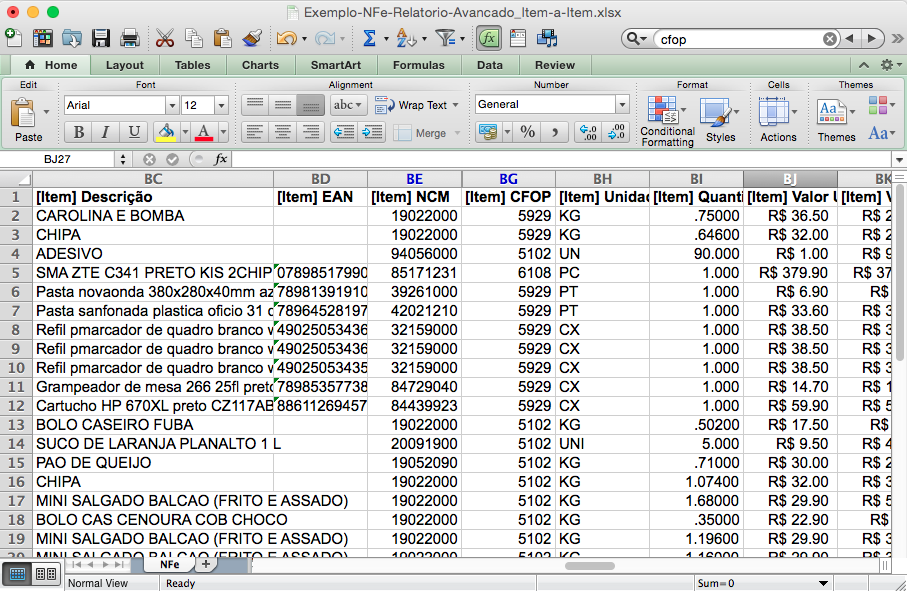This screenshot has width=907, height=591.
Task: Click the percent style button
Action: click(527, 132)
